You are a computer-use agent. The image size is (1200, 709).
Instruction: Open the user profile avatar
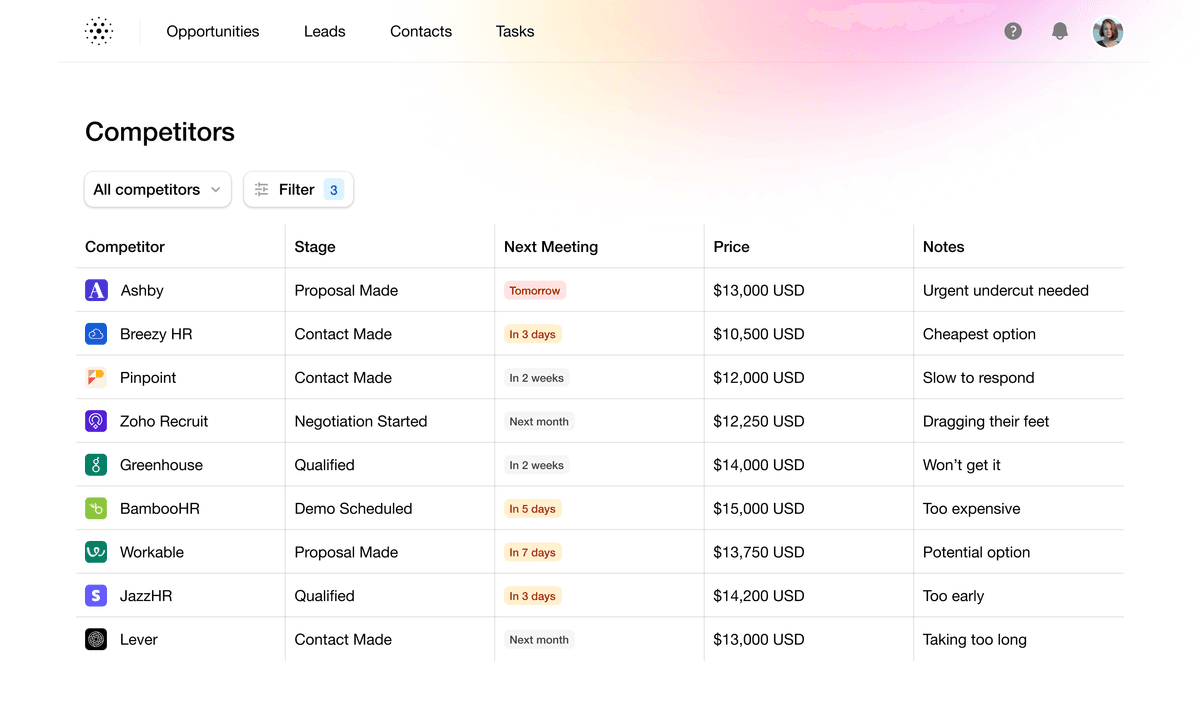(1107, 32)
